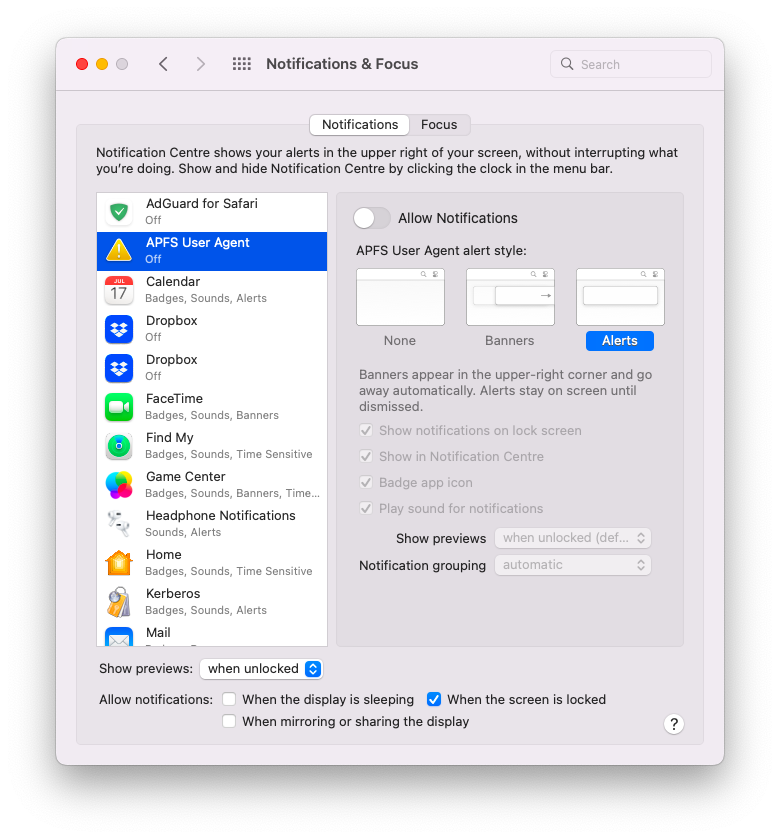Click the Find My radar icon
Image resolution: width=780 pixels, height=839 pixels.
pos(119,446)
